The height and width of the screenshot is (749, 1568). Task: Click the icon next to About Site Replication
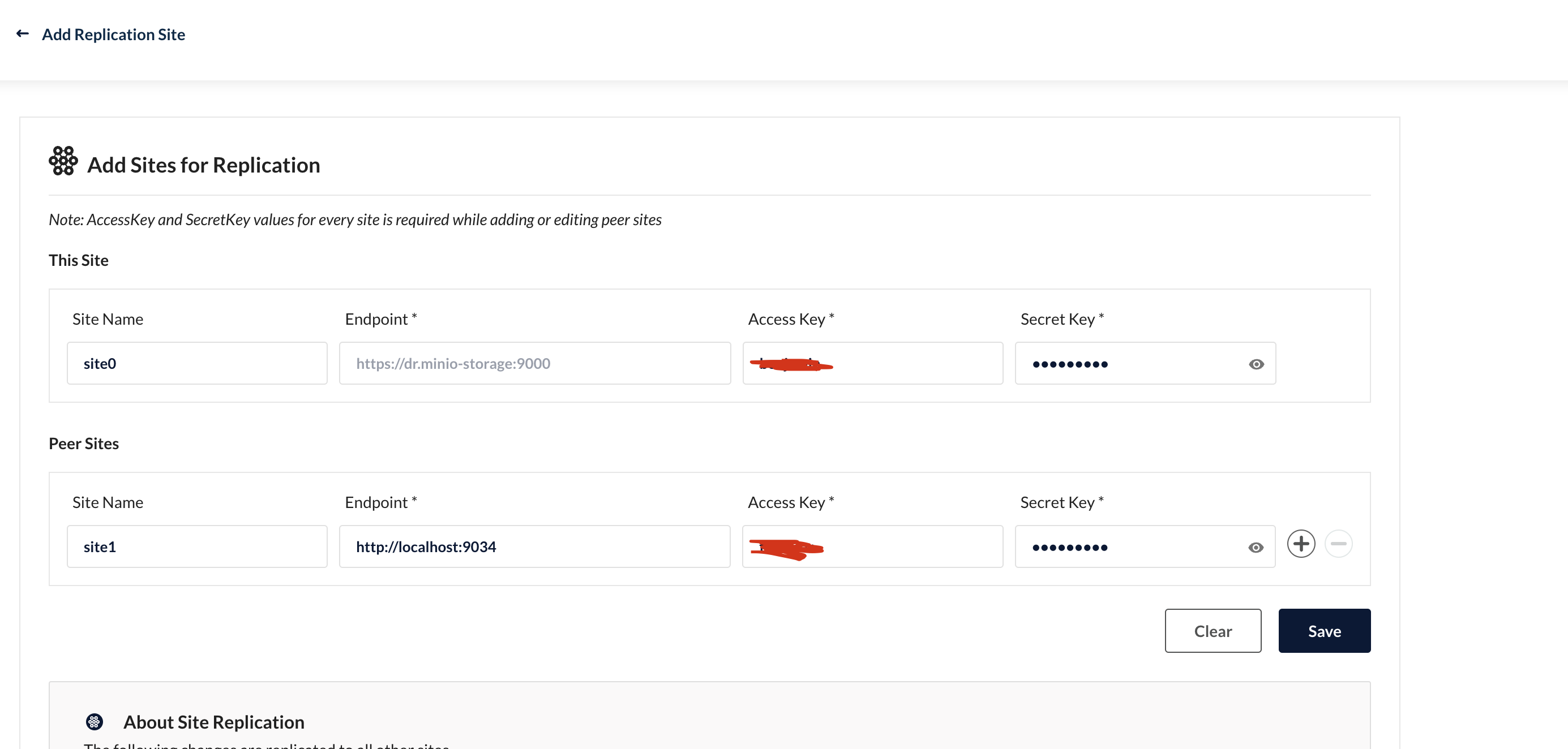coord(95,722)
